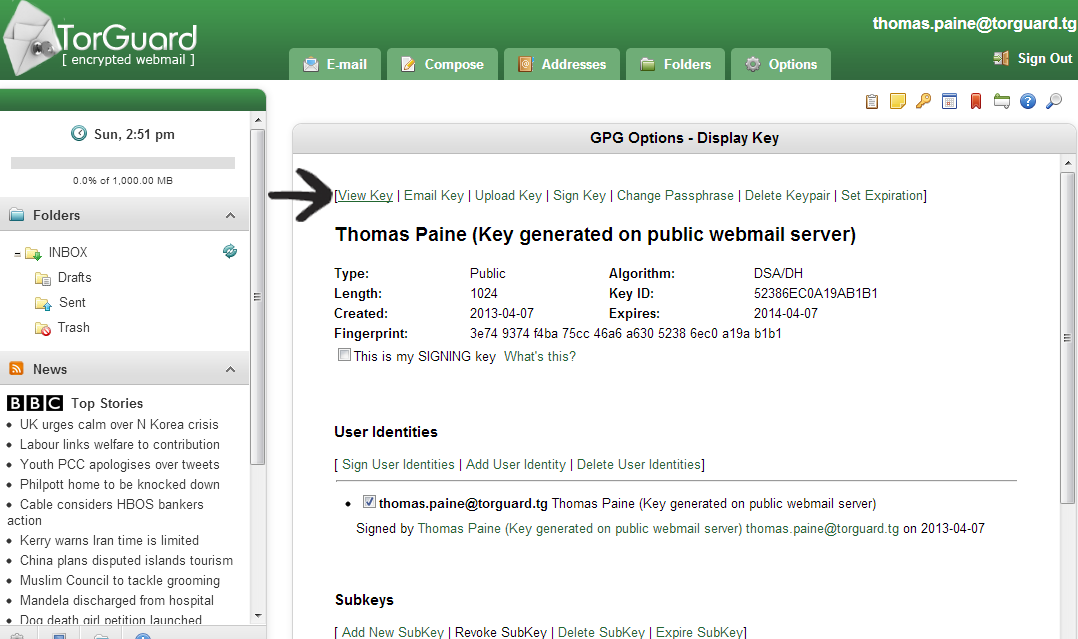Collapse the News panel with its chevron
Viewport: 1078px width, 639px height.
click(231, 369)
